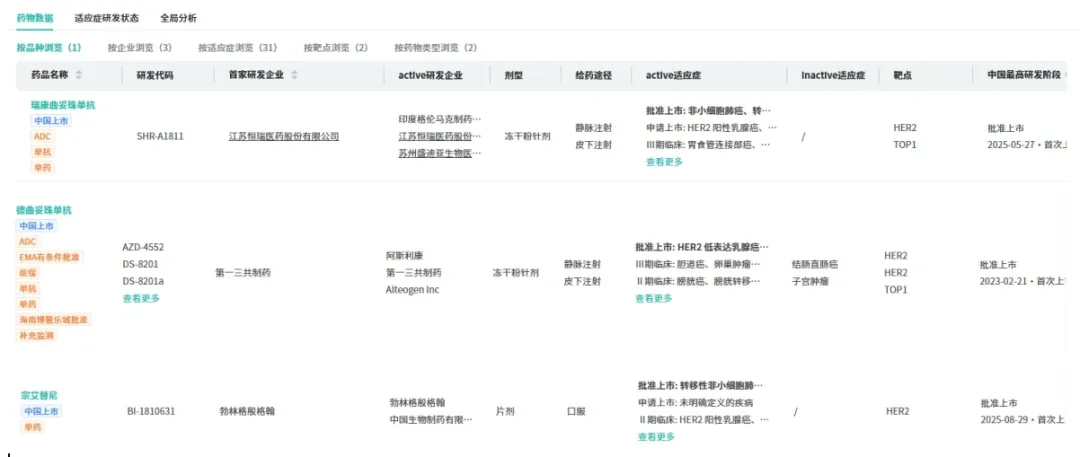Switch to 按药物类型浏览 (2) view
The image size is (1080, 457).
tap(435, 47)
